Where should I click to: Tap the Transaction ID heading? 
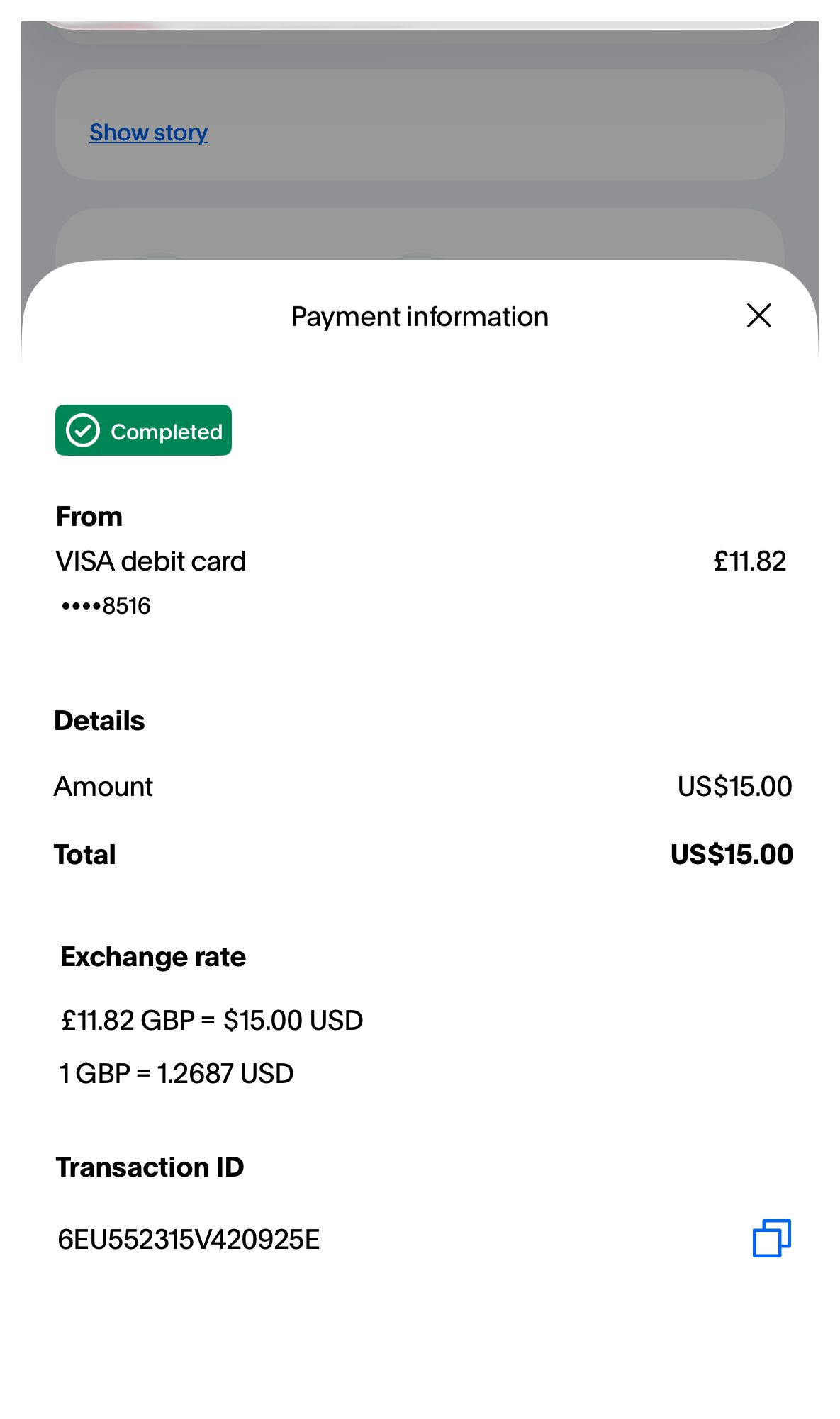150,1167
